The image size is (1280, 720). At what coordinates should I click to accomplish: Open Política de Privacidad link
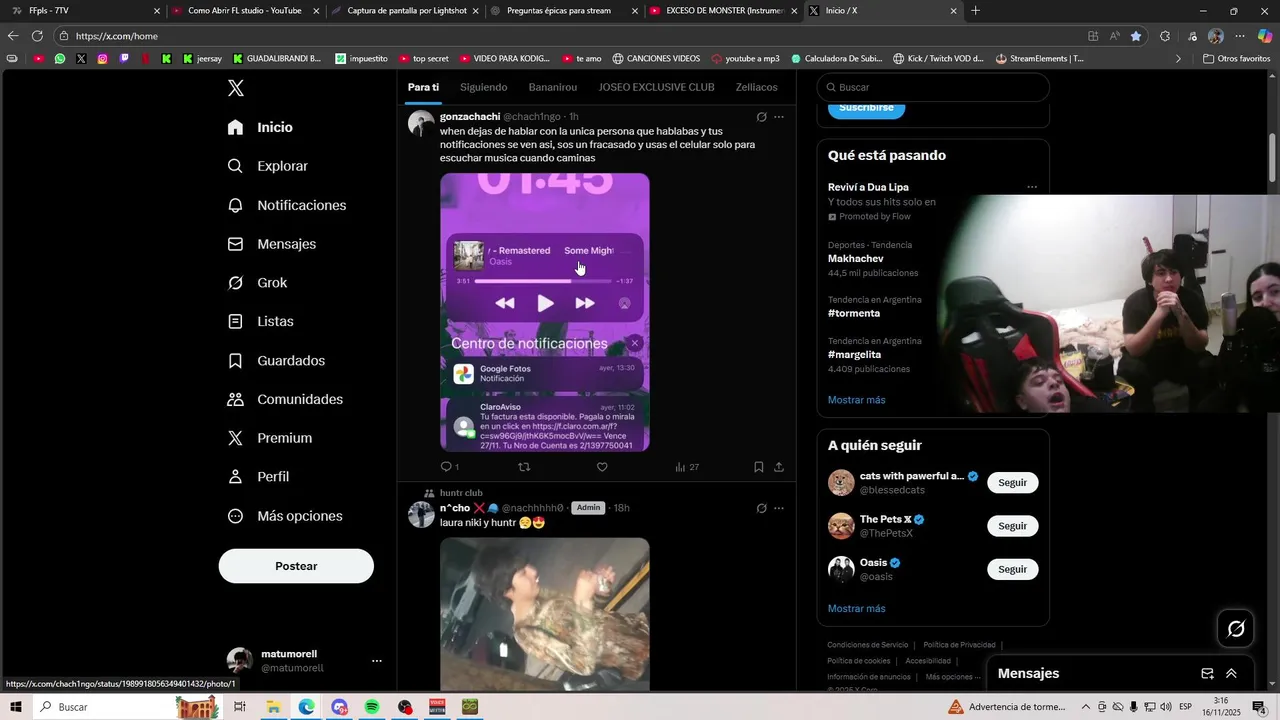[x=959, y=645]
